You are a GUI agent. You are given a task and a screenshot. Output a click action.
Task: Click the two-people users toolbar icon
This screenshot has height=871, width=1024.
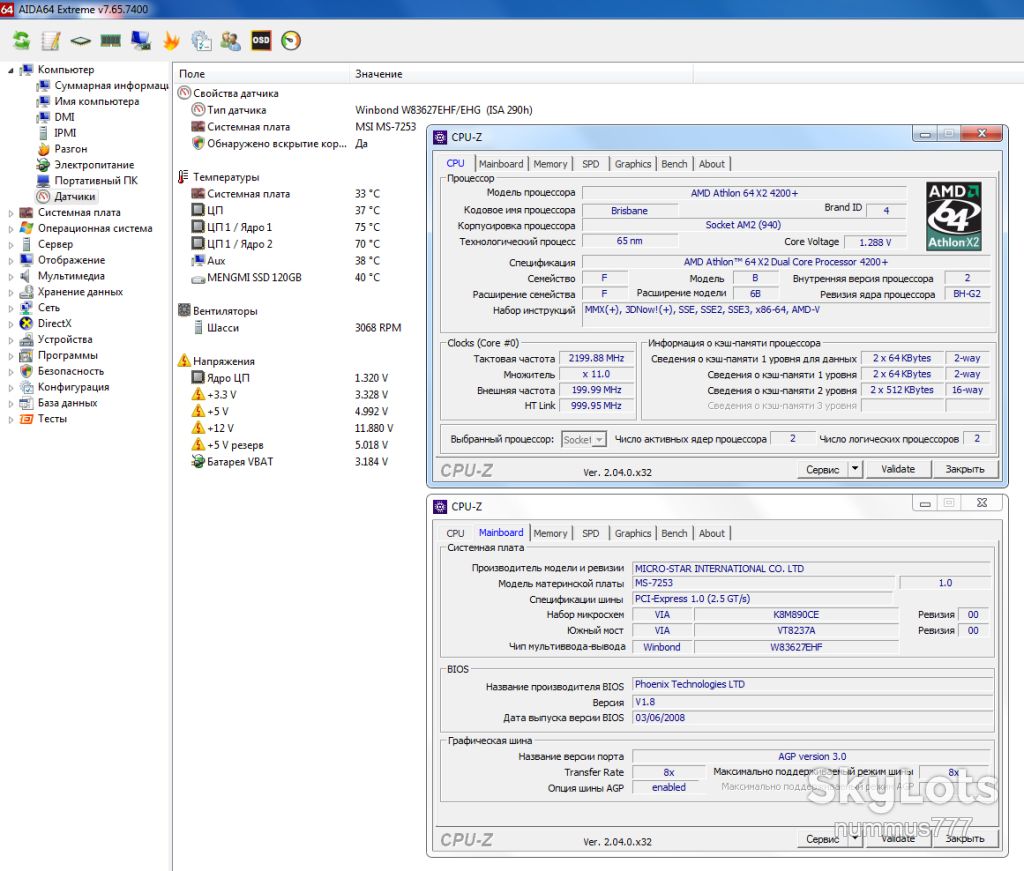(231, 40)
